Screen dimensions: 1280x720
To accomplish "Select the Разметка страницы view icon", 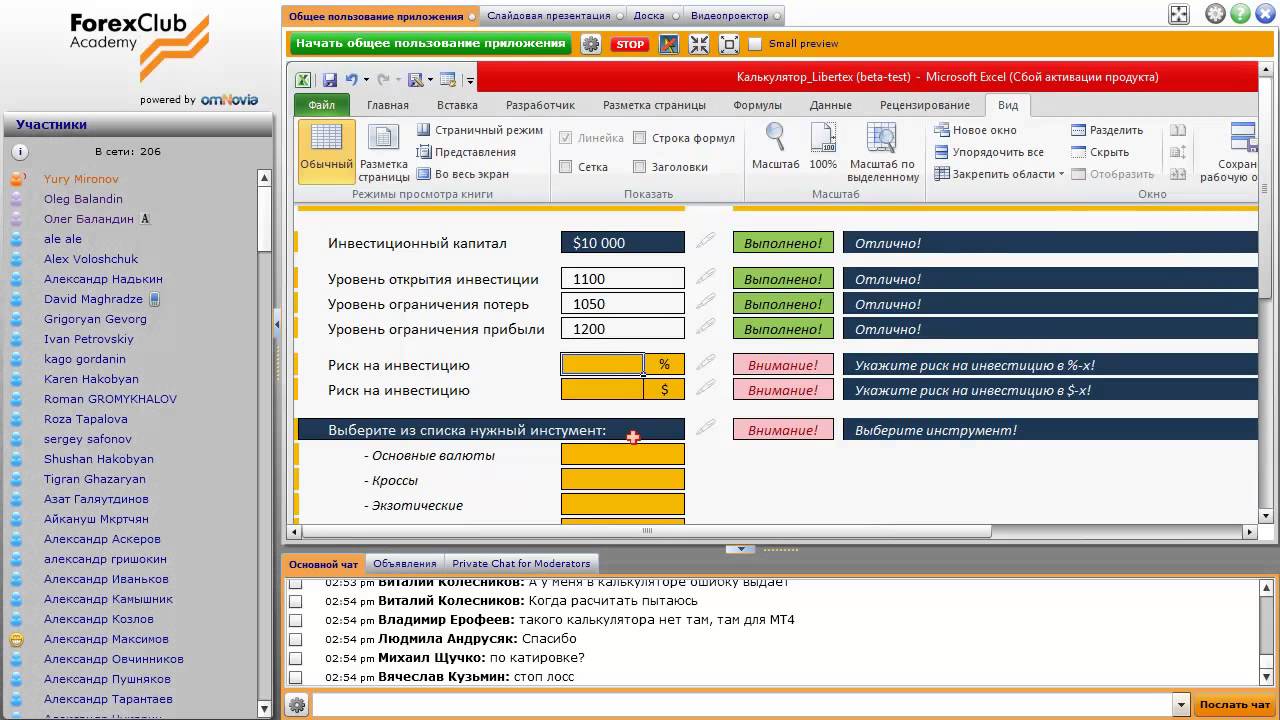I will (x=384, y=152).
